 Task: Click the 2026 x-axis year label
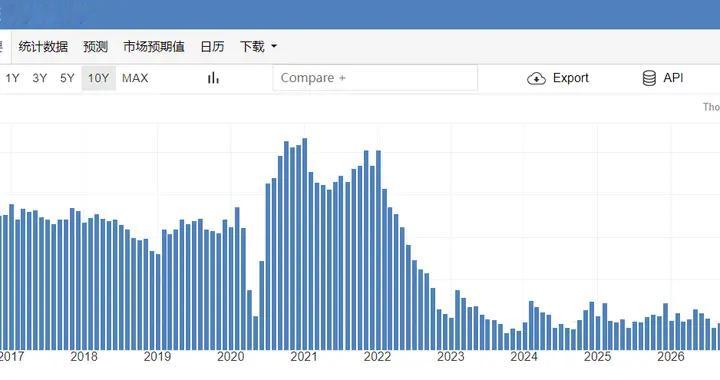pos(670,357)
